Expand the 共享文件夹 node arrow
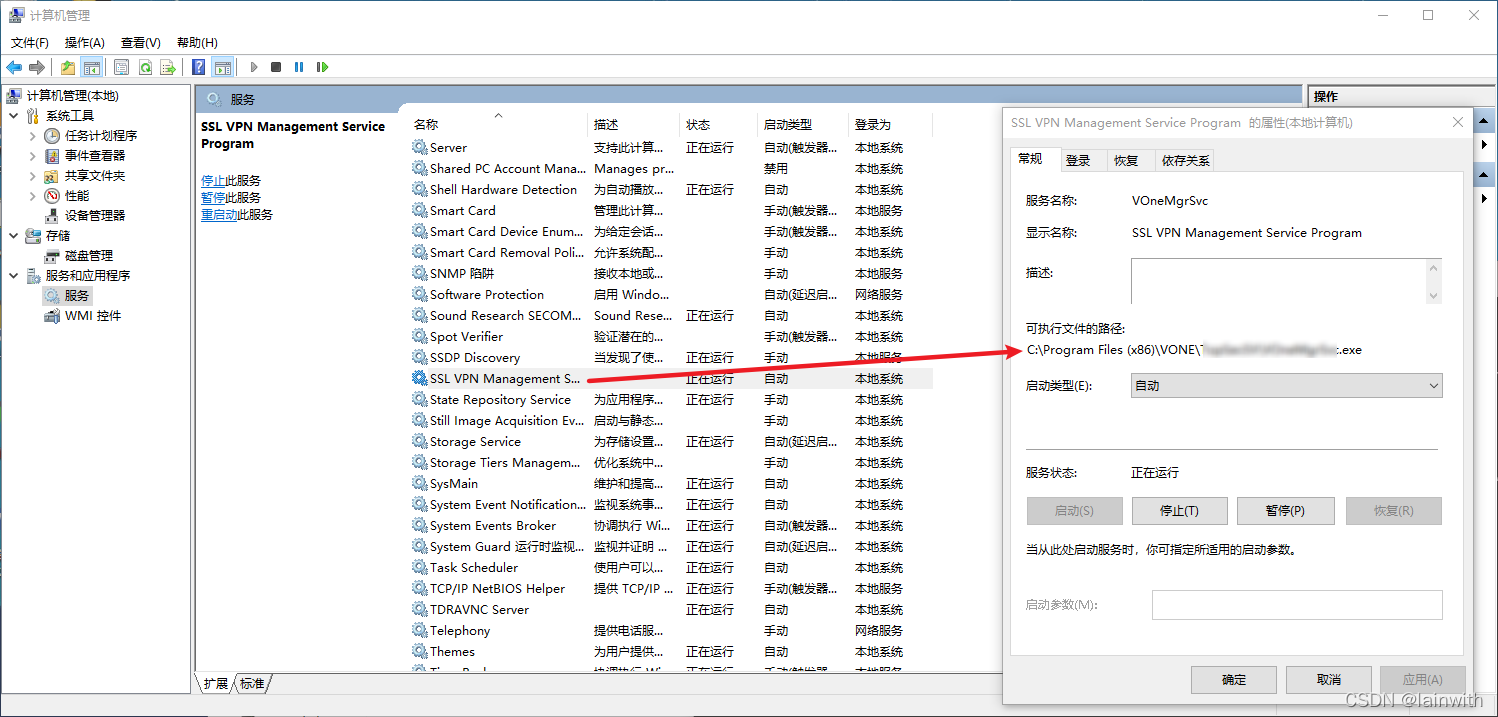 33,176
